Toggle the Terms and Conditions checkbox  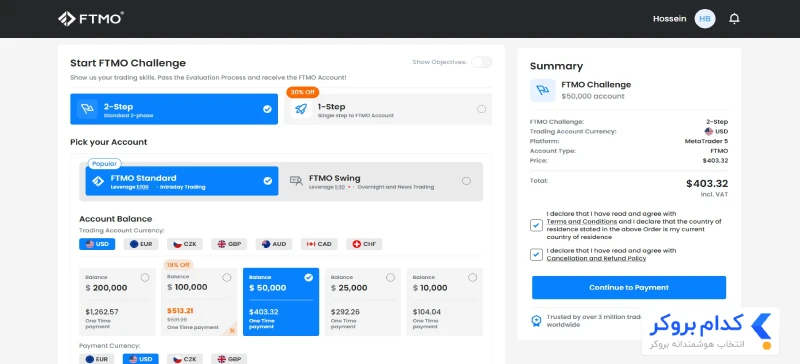coord(536,225)
